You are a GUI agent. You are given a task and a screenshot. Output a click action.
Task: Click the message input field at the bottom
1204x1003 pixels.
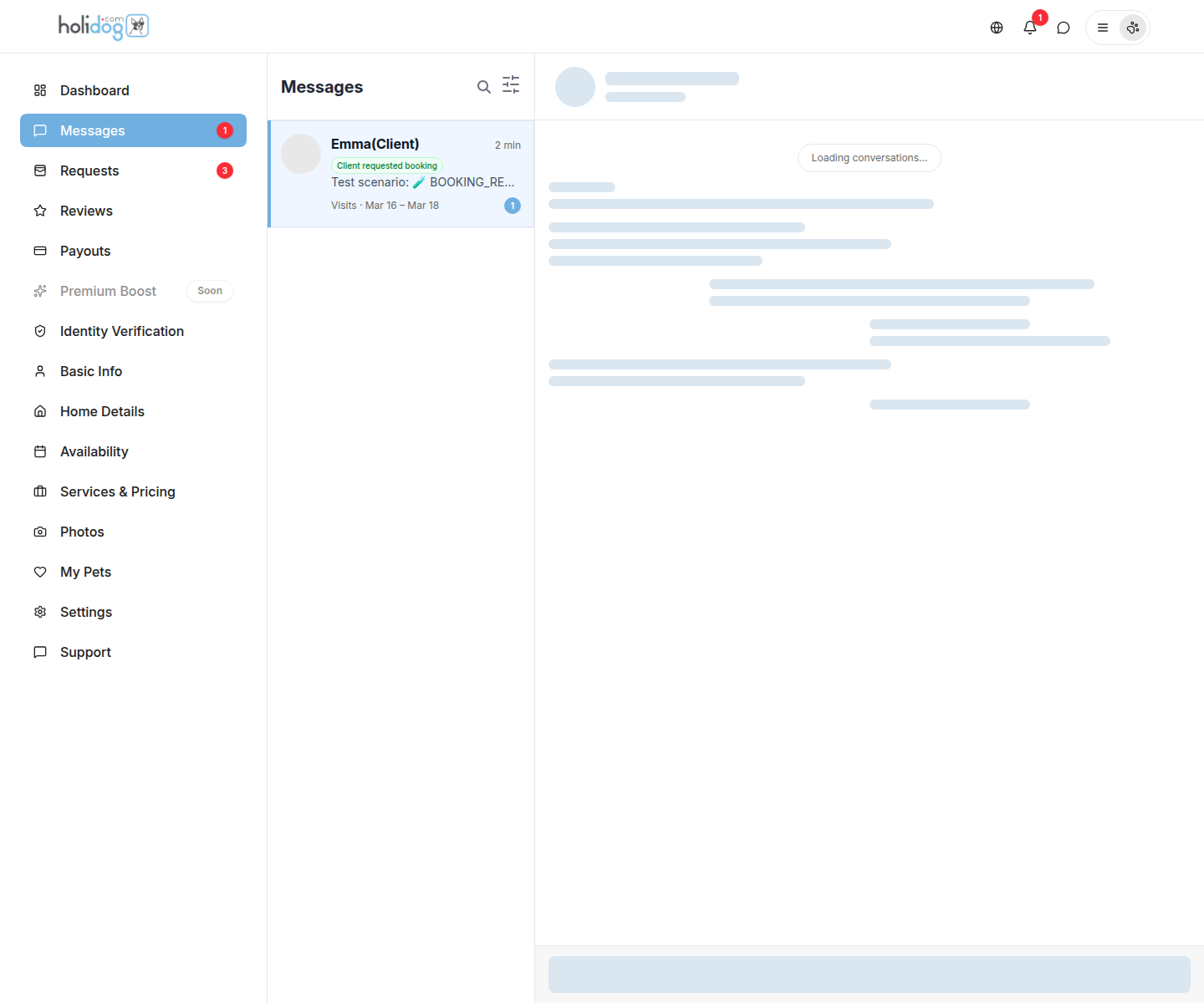point(869,973)
